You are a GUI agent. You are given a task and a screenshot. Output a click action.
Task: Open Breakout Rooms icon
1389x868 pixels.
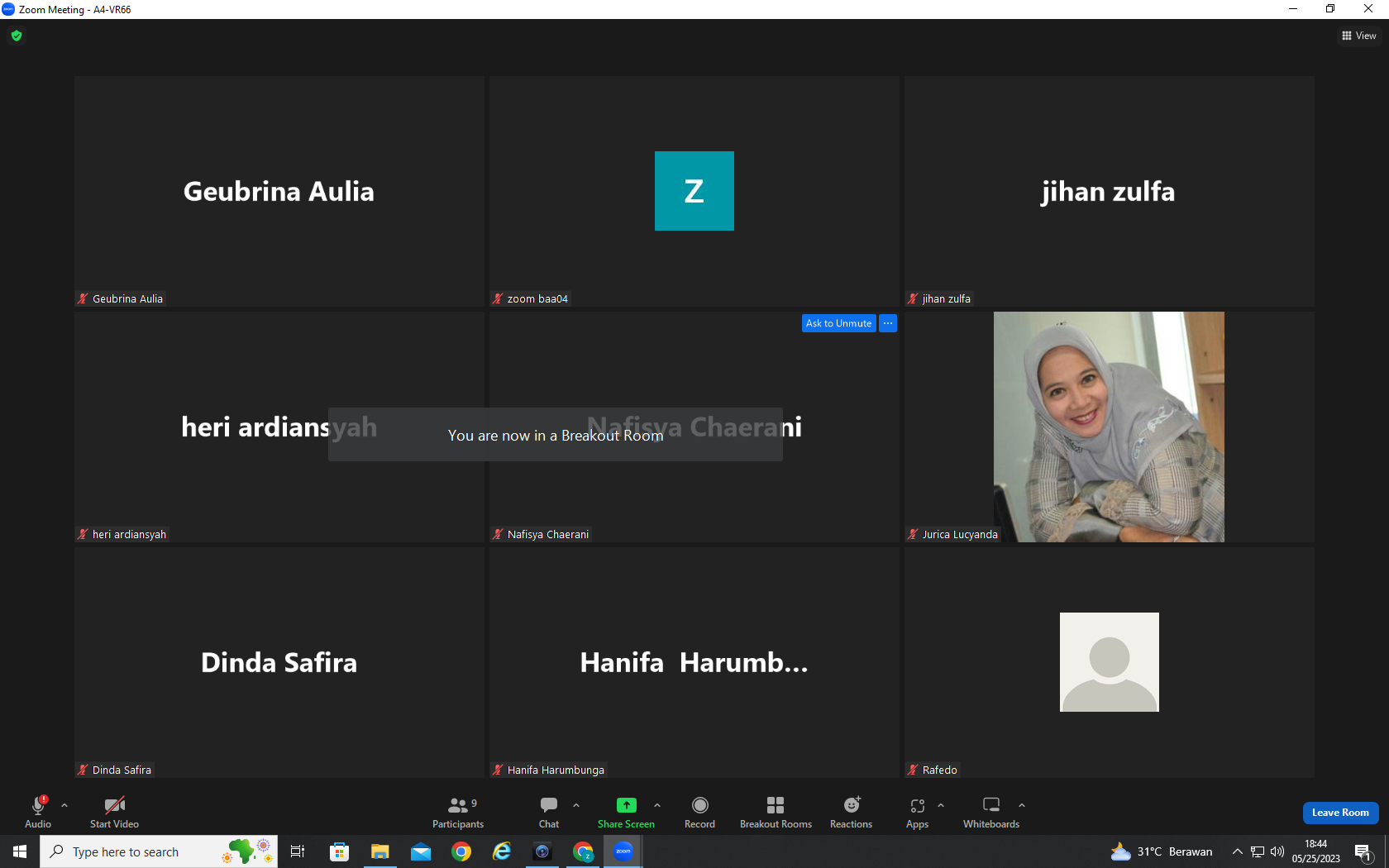click(x=776, y=805)
